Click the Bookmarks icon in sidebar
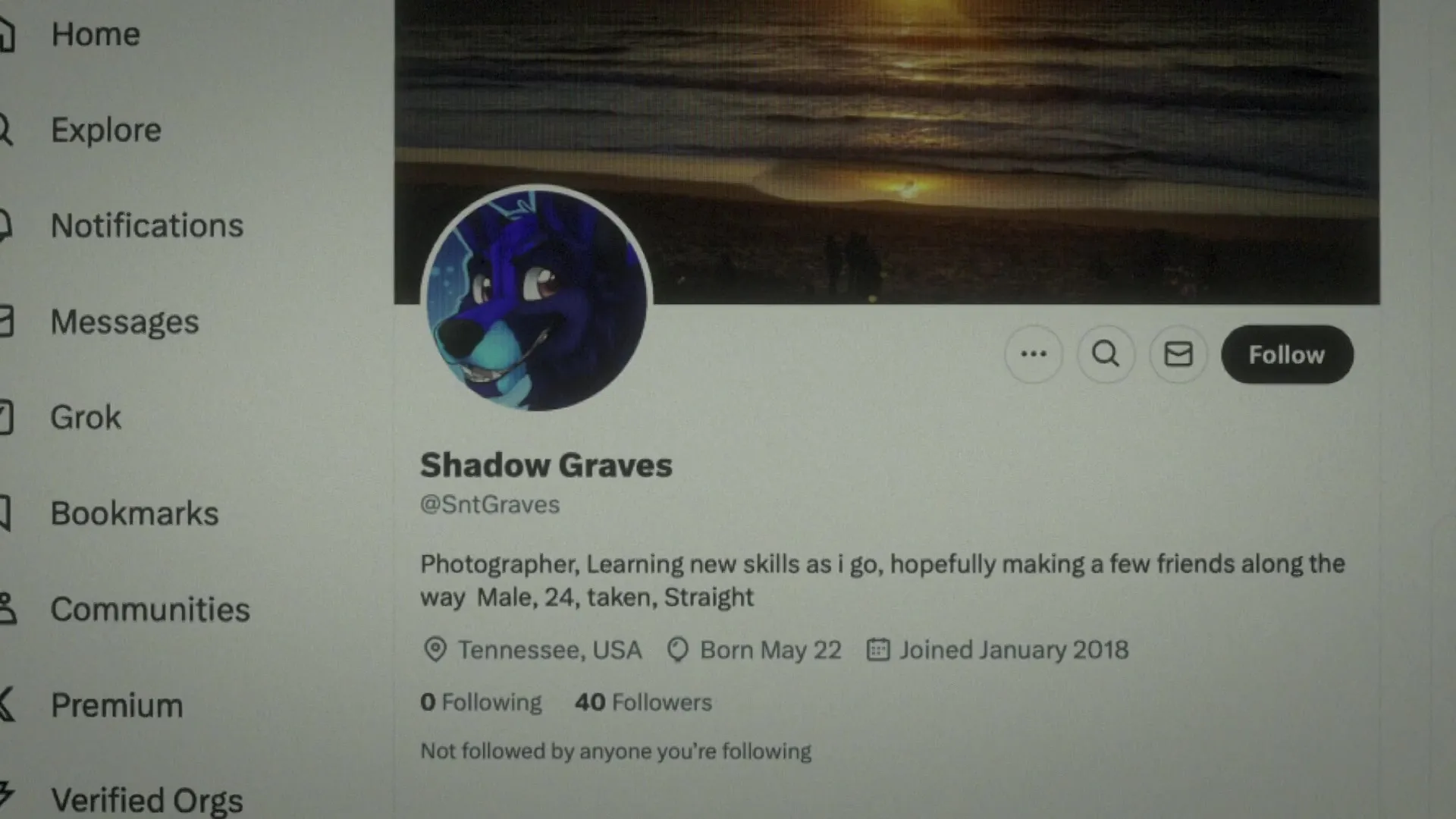 click(x=5, y=513)
